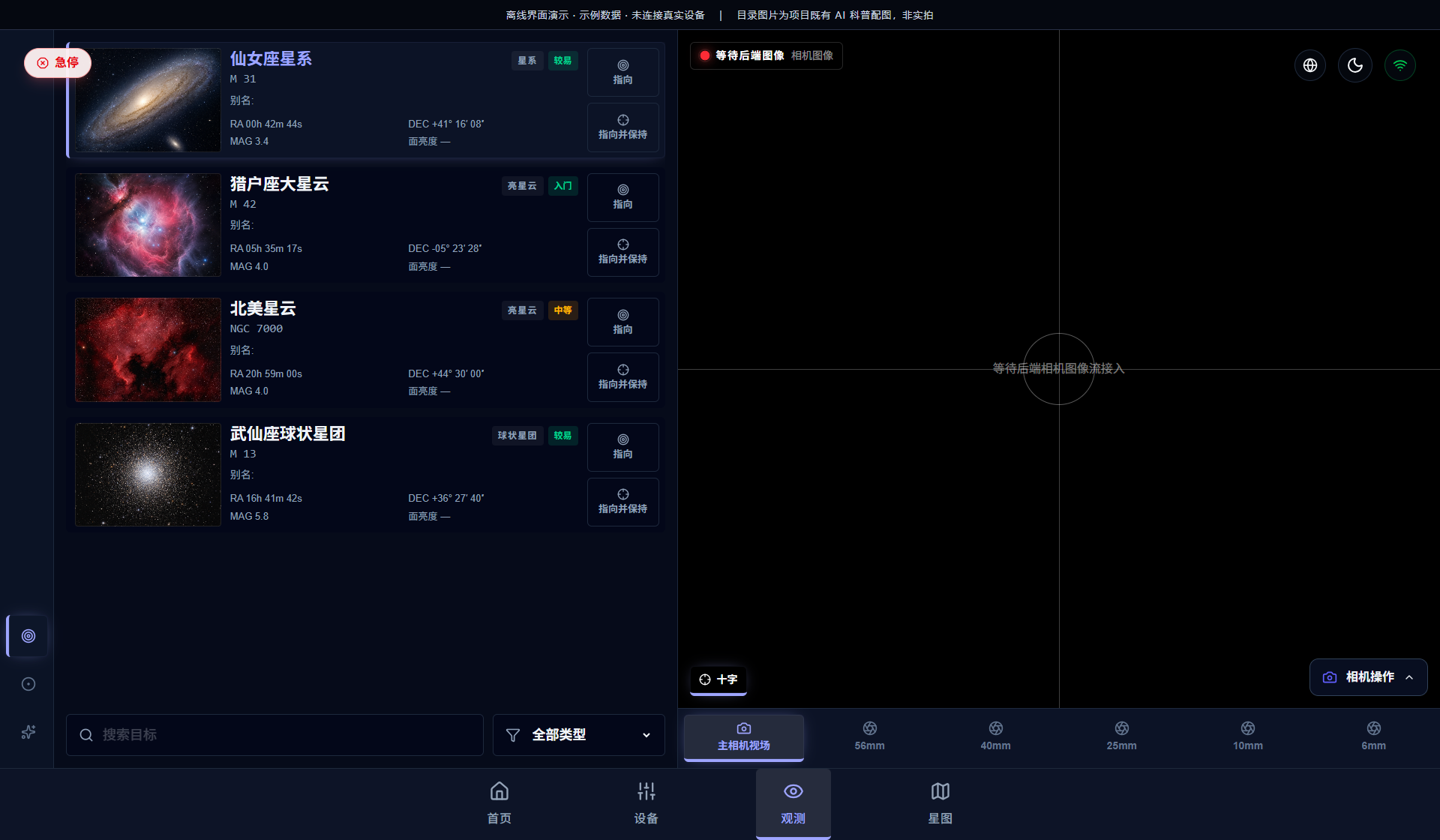Click the globe language icon

[x=1310, y=65]
